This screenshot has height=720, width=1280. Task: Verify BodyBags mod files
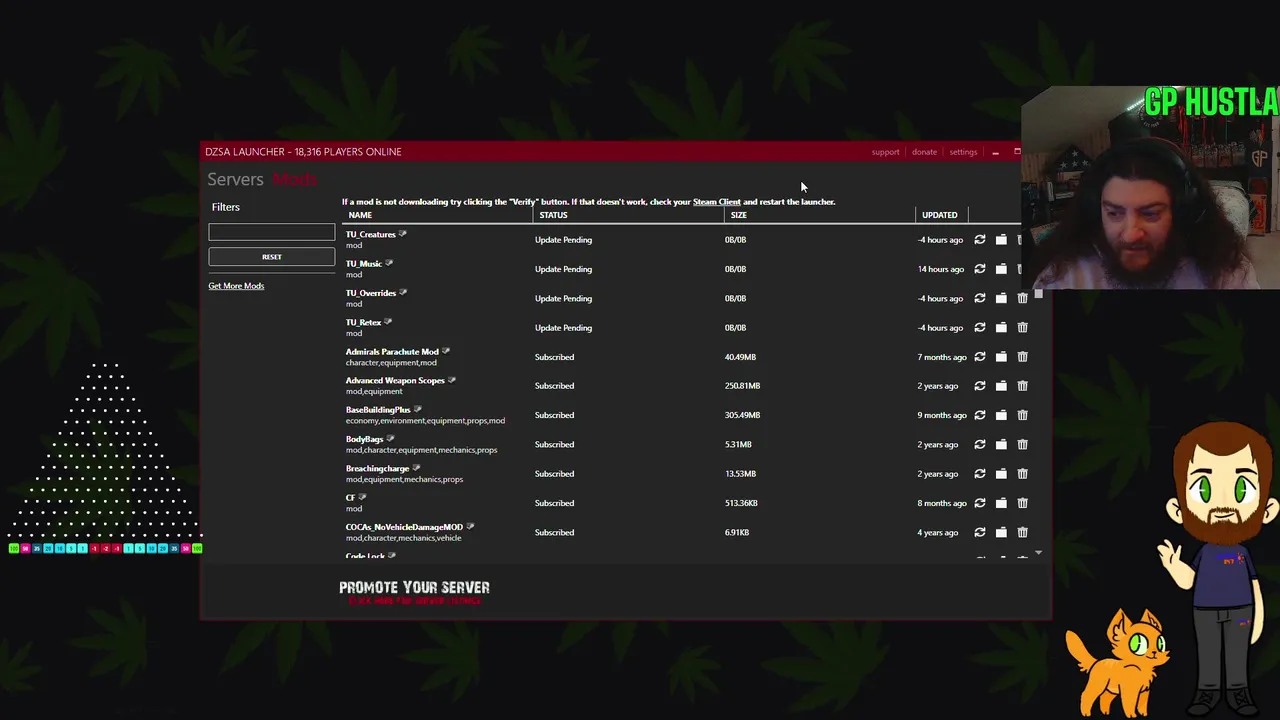click(x=980, y=444)
